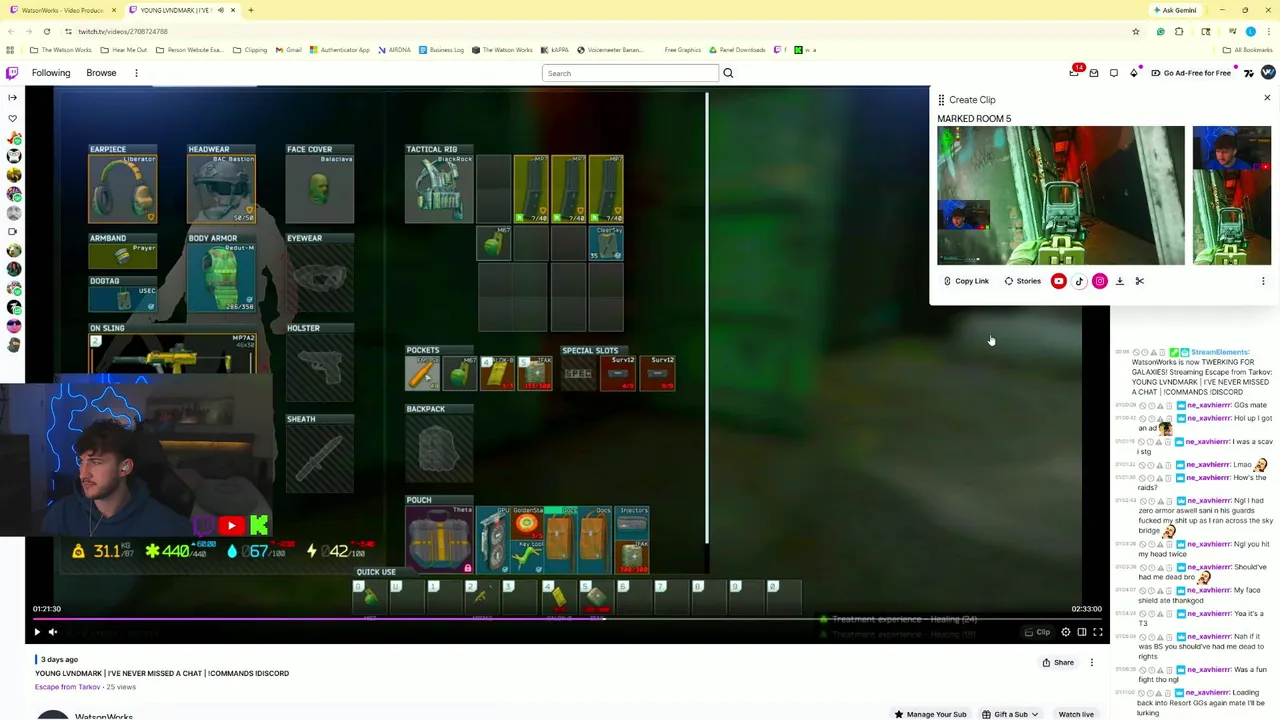
Task: Copy the clip link
Action: coord(966,281)
